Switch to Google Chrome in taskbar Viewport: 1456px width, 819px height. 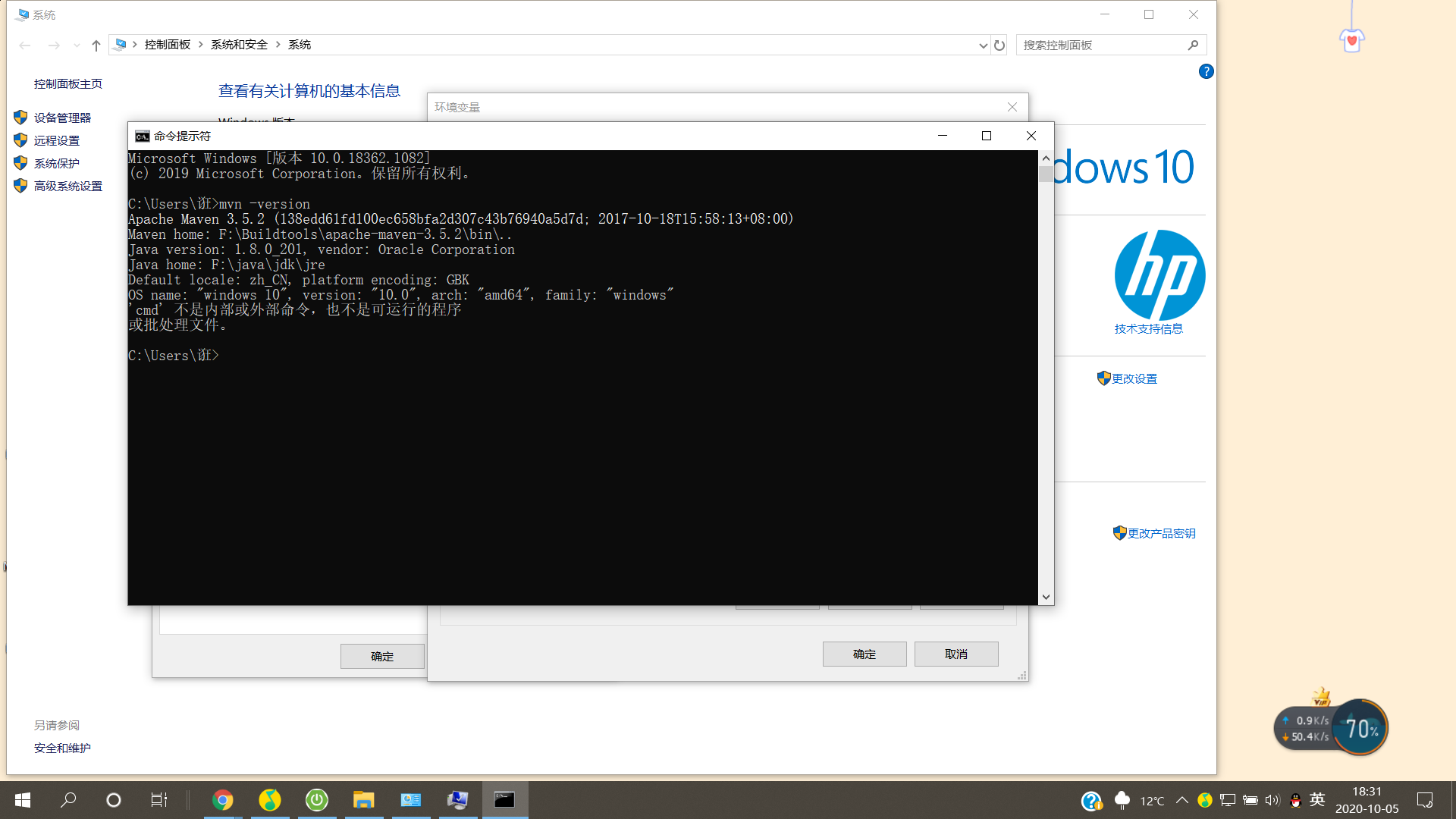[x=223, y=800]
